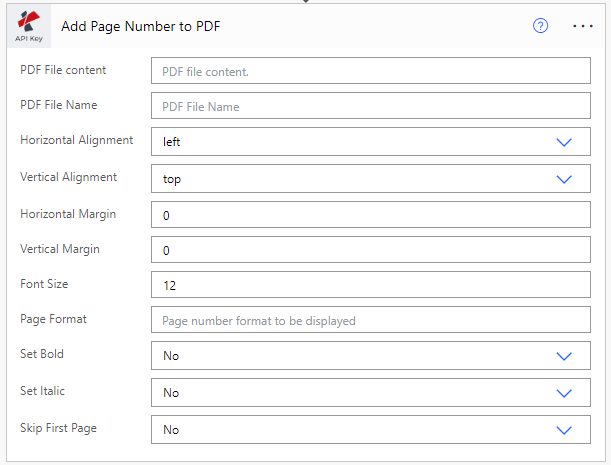Click the Font Size label
The height and width of the screenshot is (465, 611).
(x=44, y=284)
